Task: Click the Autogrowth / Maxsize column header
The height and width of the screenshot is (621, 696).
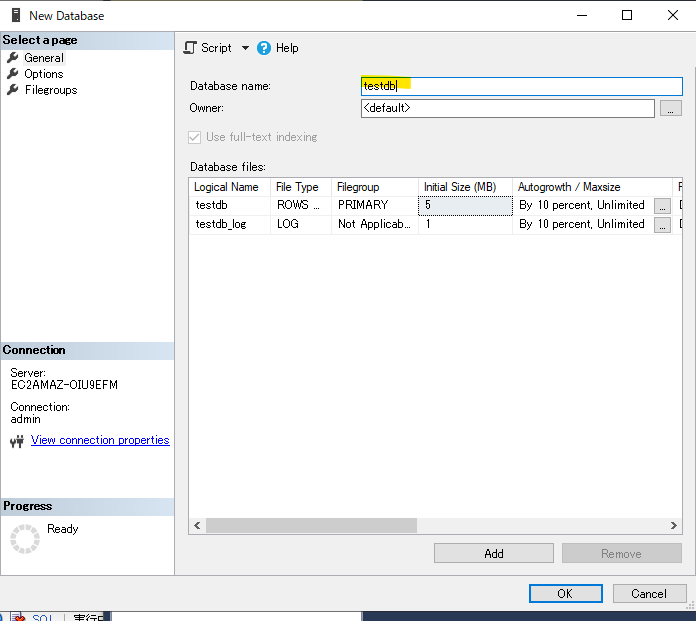Action: [x=592, y=187]
